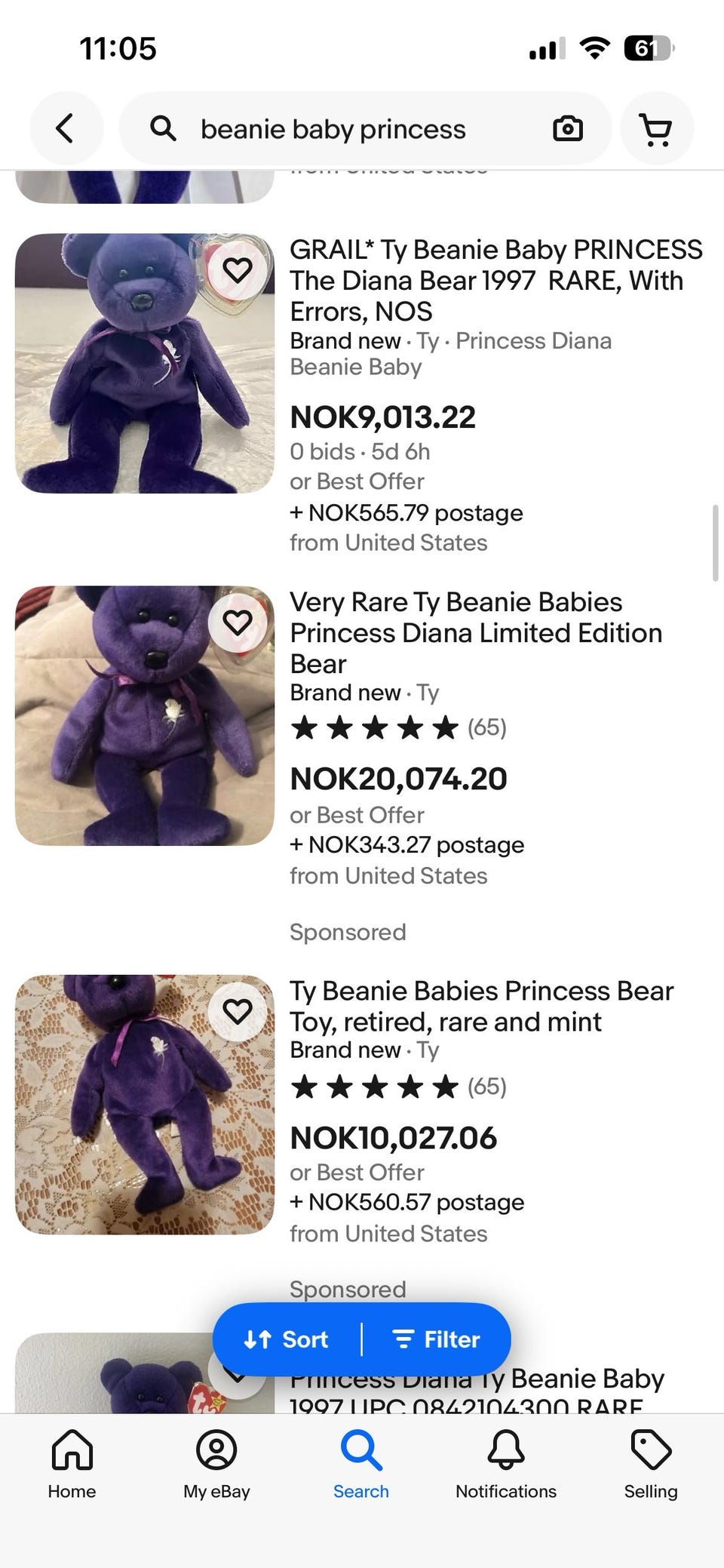Viewport: 724px width, 1568px height.
Task: Click the "beanie baby princess" search field
Action: pyautogui.click(x=354, y=129)
